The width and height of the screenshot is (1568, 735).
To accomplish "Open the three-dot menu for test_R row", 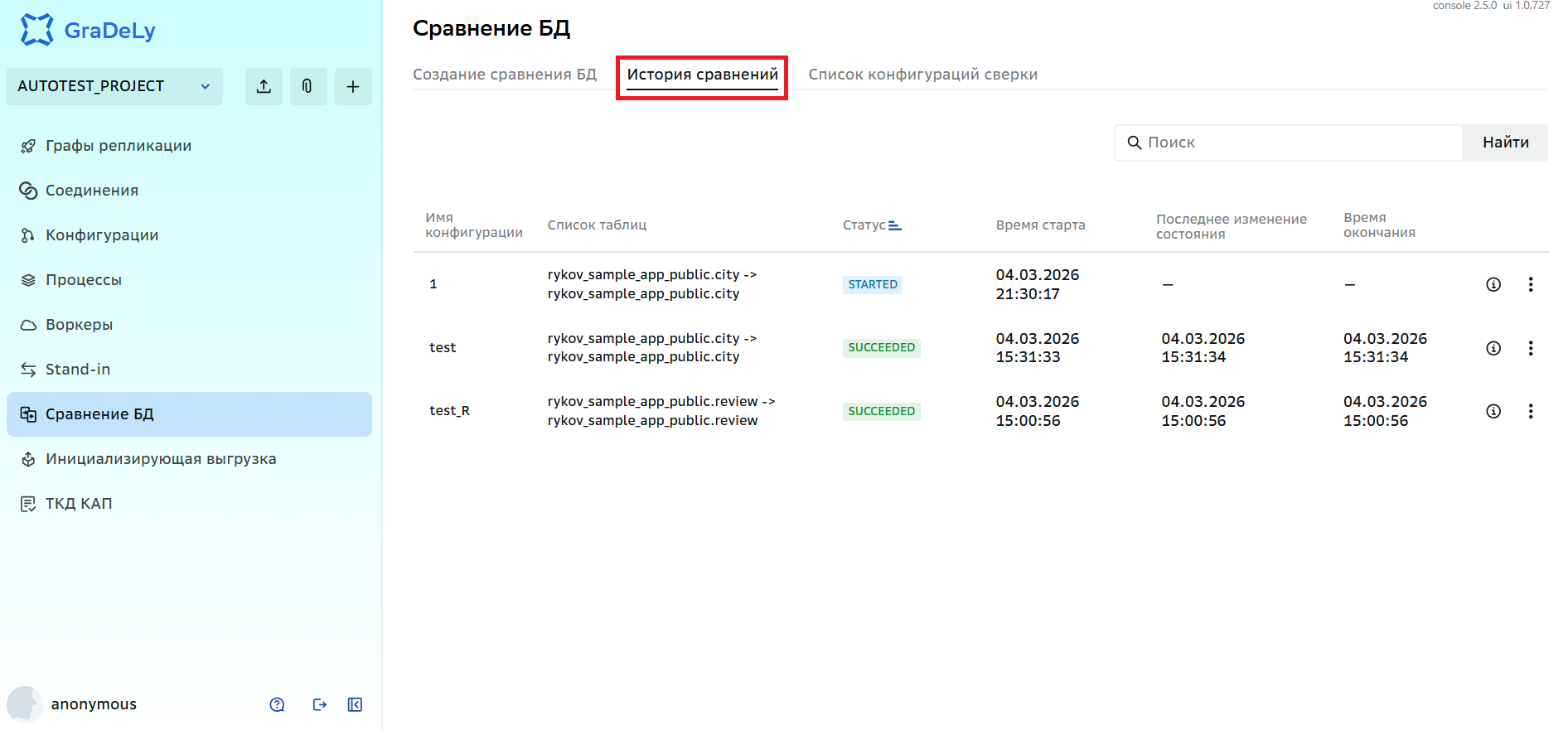I will pyautogui.click(x=1531, y=411).
